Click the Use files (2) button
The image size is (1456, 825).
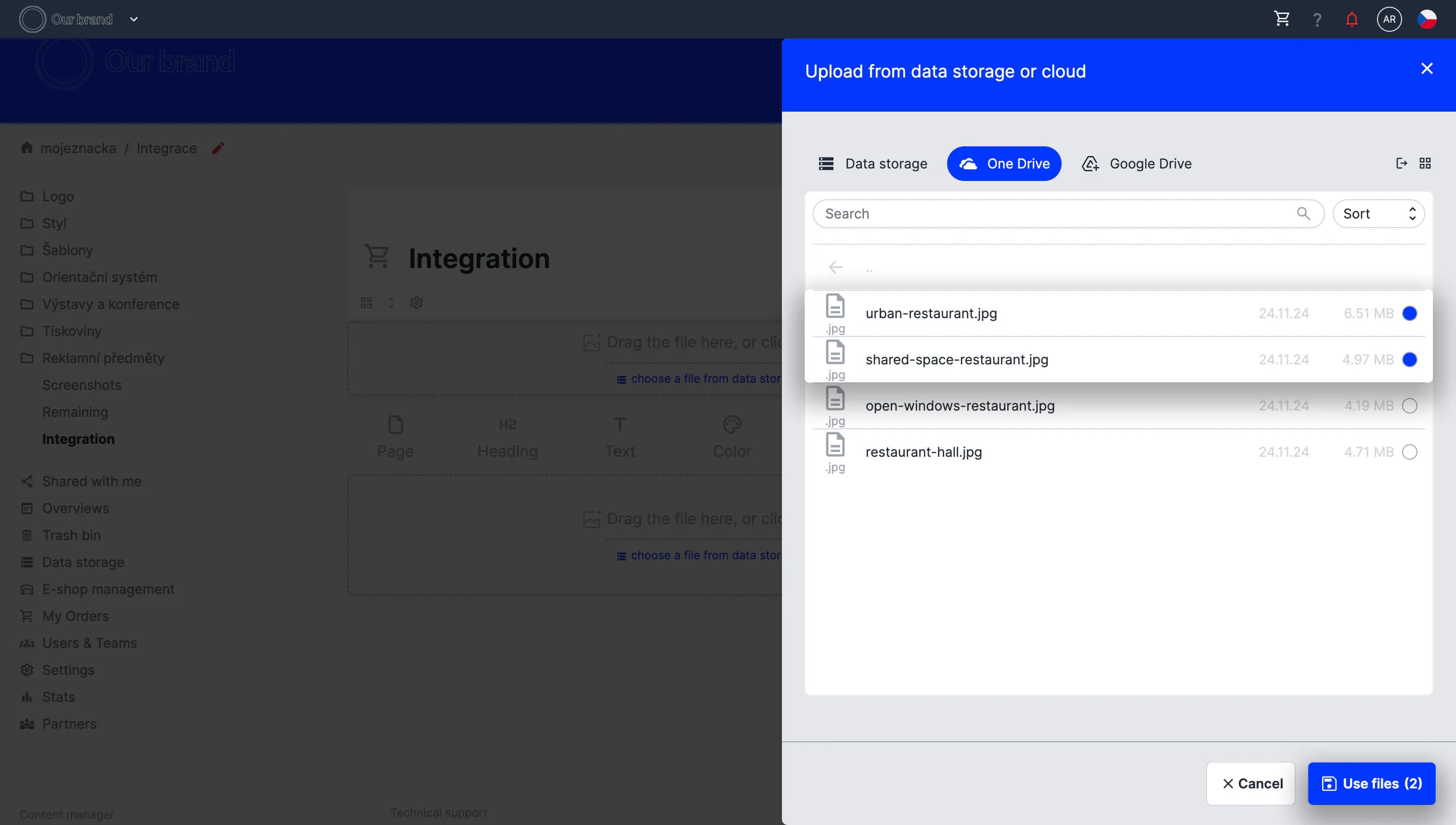(1371, 783)
